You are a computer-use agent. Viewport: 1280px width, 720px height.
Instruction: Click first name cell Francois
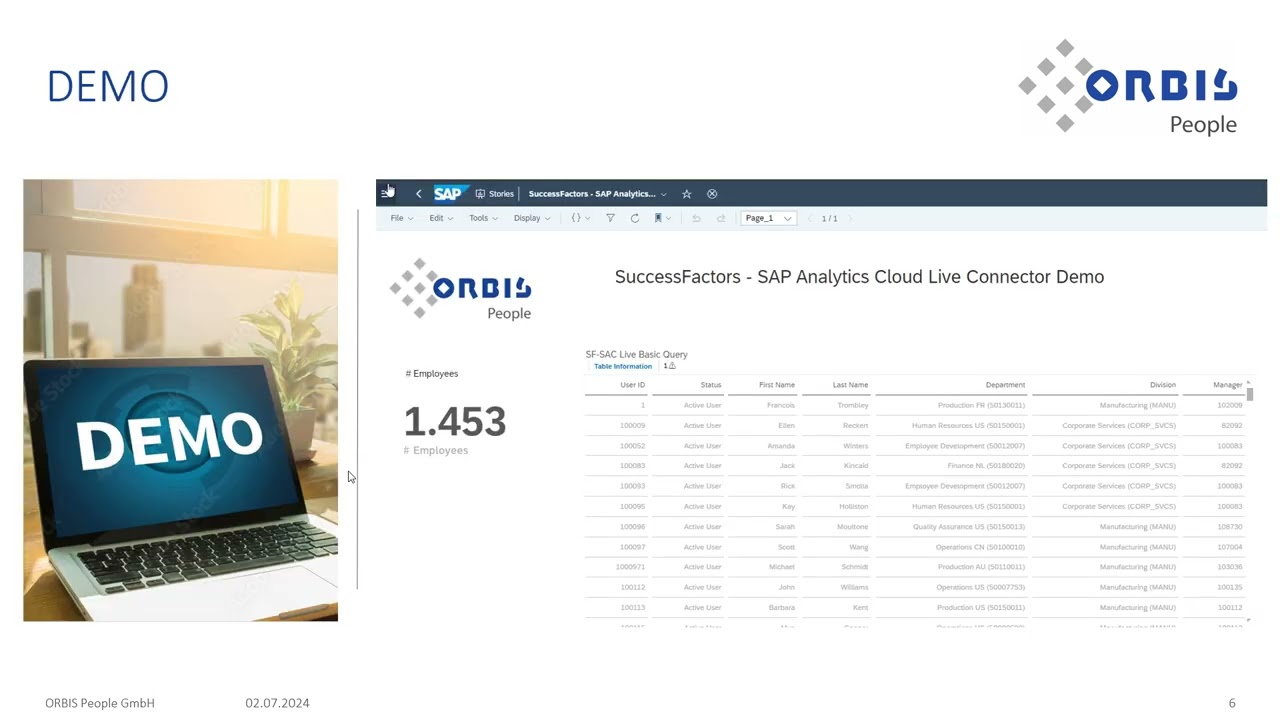[781, 406]
